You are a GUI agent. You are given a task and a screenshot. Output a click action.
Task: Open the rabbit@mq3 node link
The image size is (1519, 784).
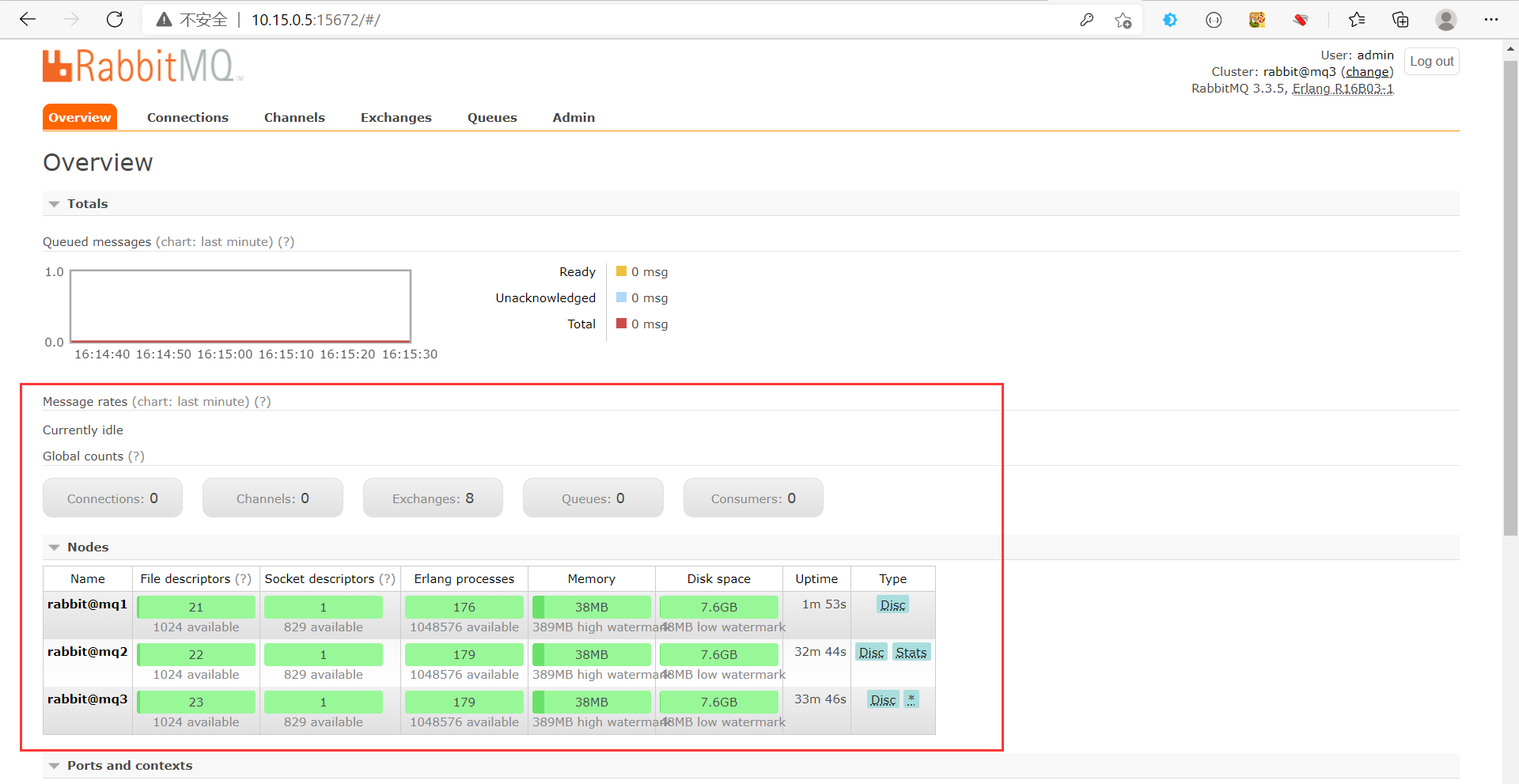(x=87, y=699)
